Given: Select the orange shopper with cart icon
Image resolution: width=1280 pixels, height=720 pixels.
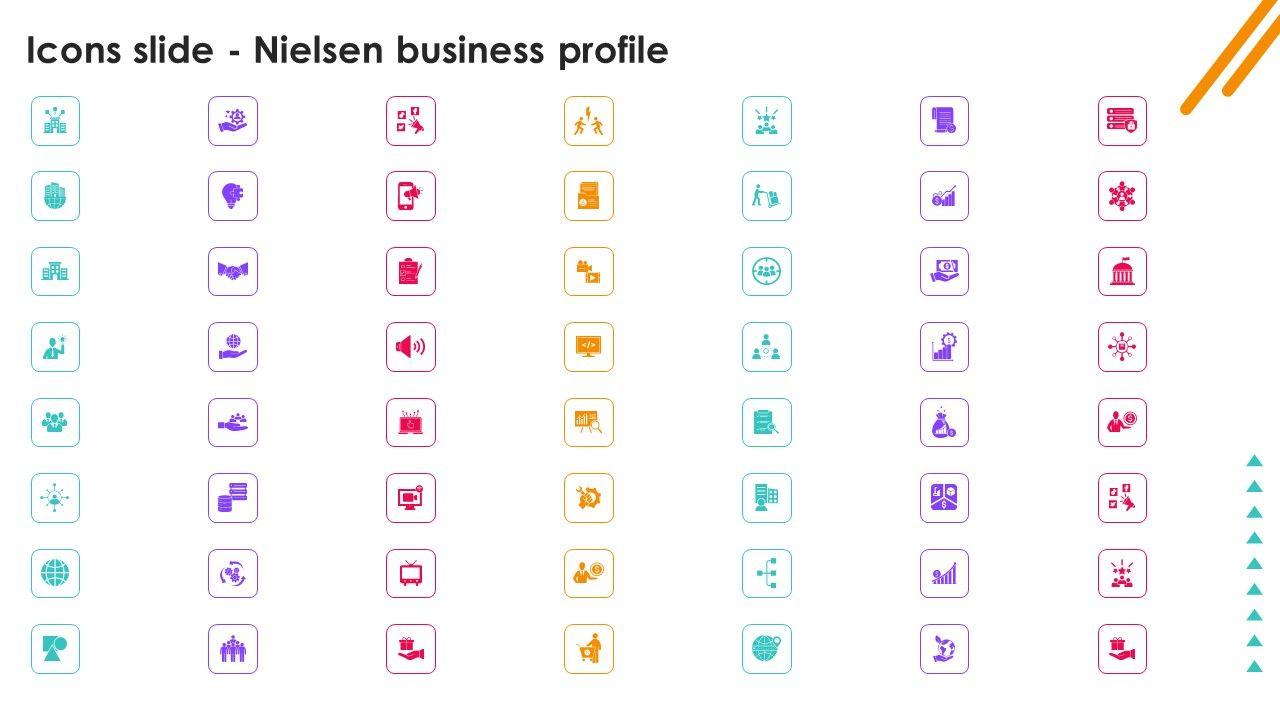Looking at the screenshot, I should pyautogui.click(x=589, y=649).
